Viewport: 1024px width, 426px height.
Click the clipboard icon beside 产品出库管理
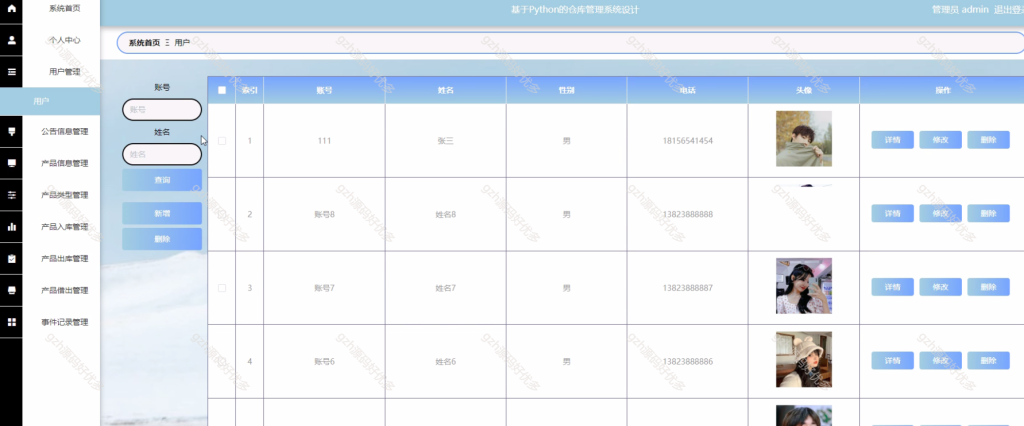(11, 259)
